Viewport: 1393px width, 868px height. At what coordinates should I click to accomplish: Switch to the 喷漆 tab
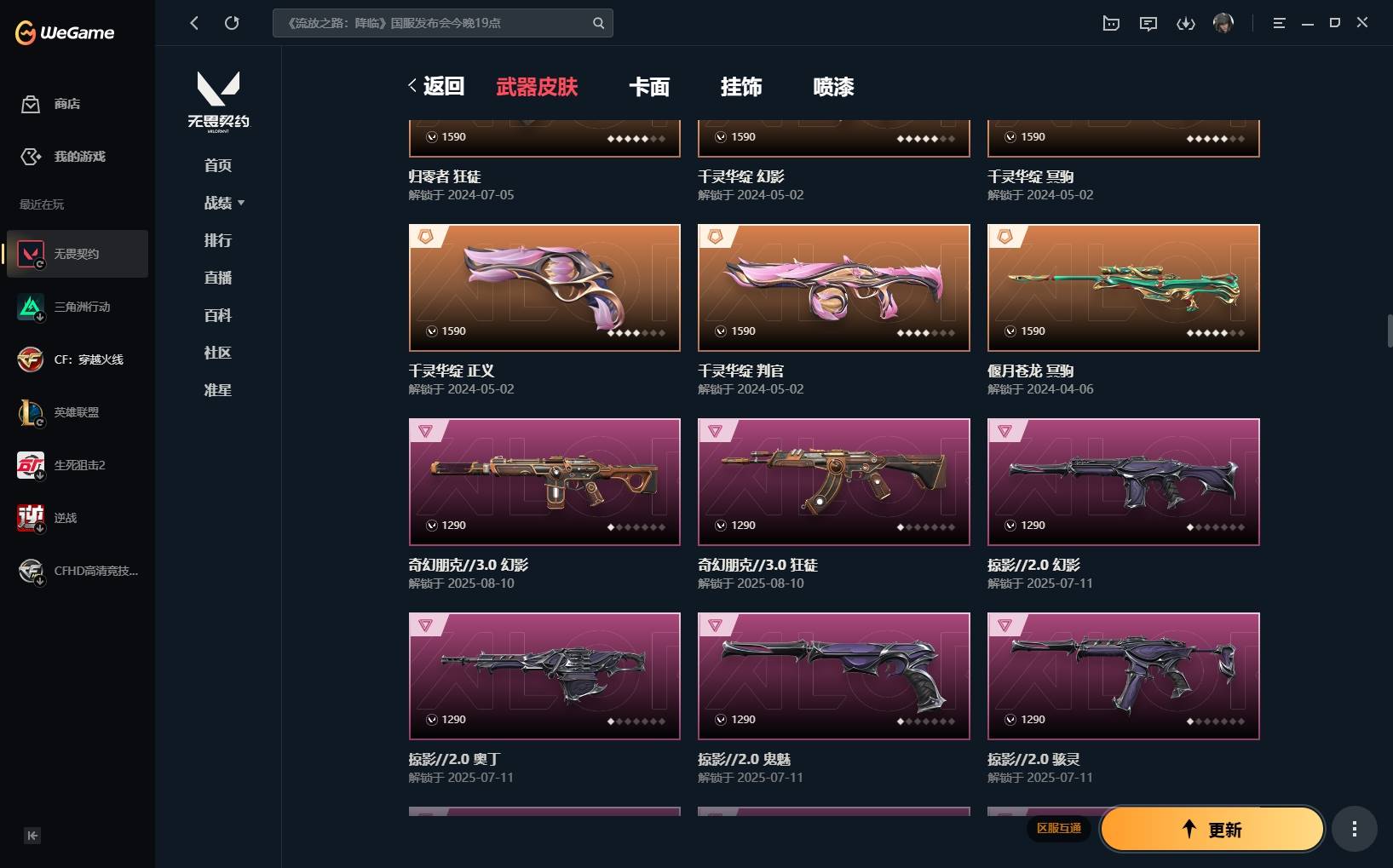[x=833, y=87]
